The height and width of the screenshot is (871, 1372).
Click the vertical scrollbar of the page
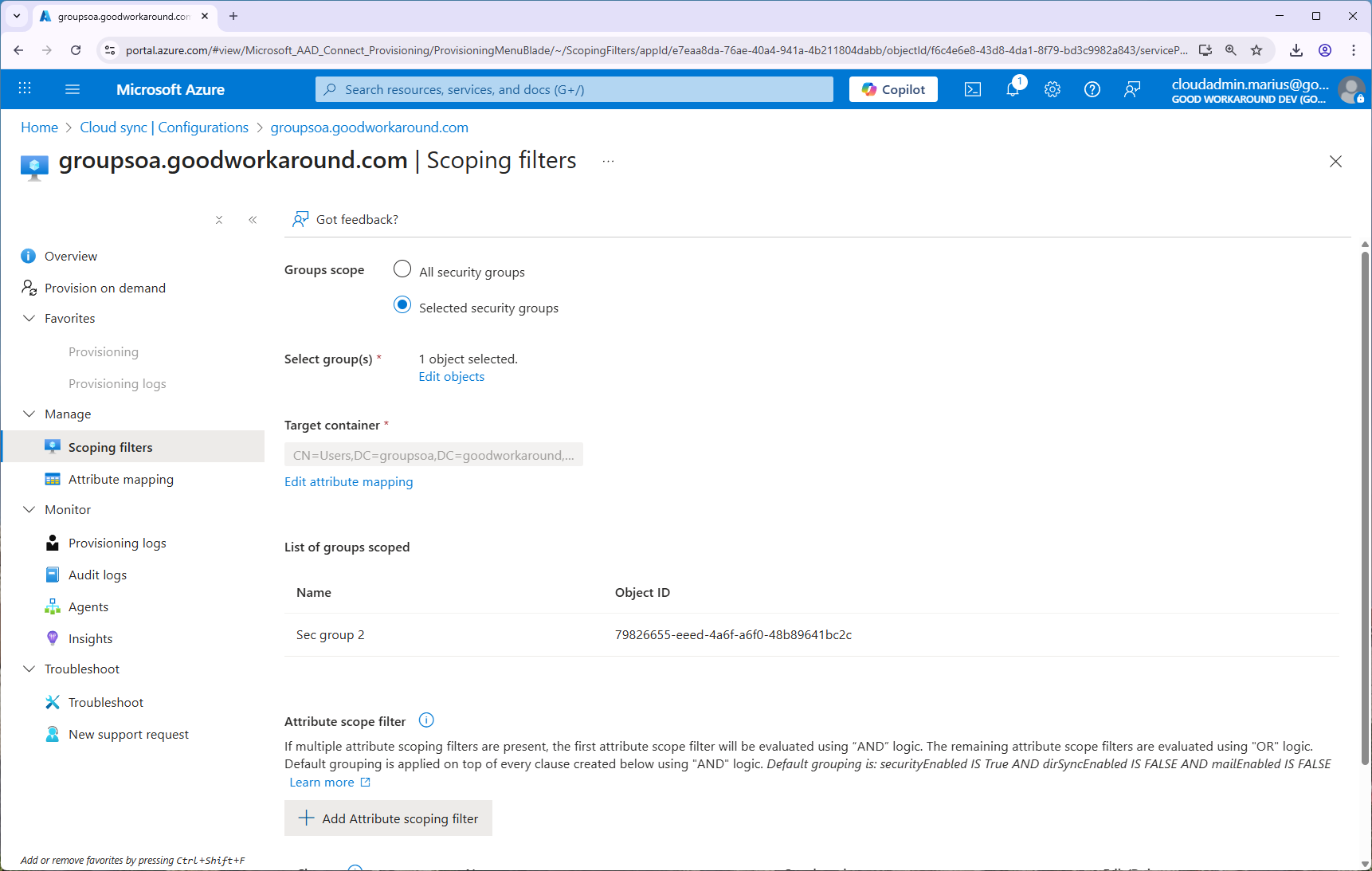click(x=1365, y=510)
